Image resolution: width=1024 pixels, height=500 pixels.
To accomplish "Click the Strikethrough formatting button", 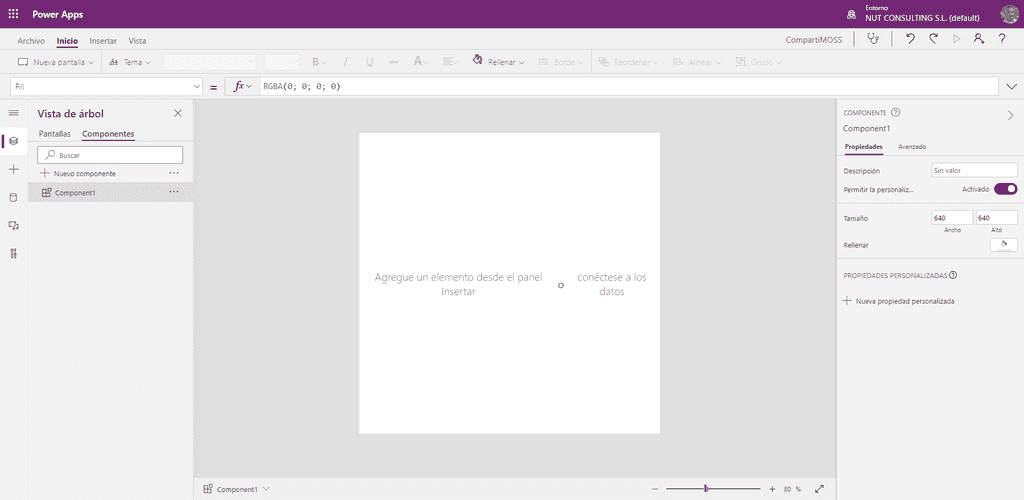I will 393,62.
